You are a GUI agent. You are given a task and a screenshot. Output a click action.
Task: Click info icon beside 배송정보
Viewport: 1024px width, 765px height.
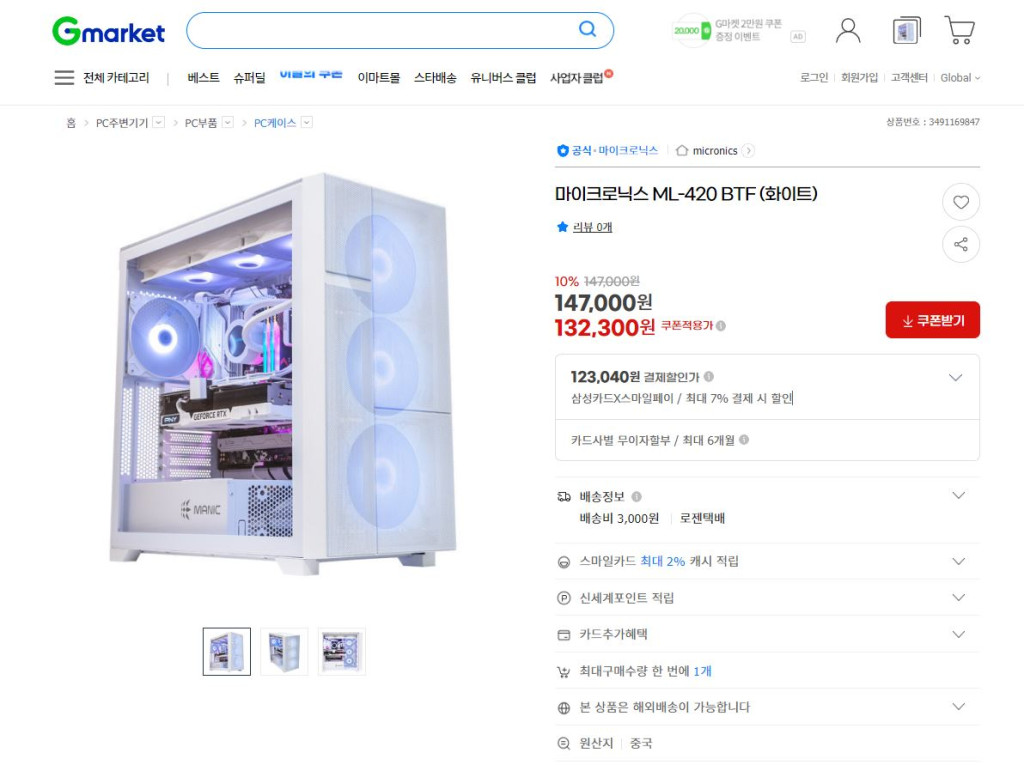pos(636,496)
